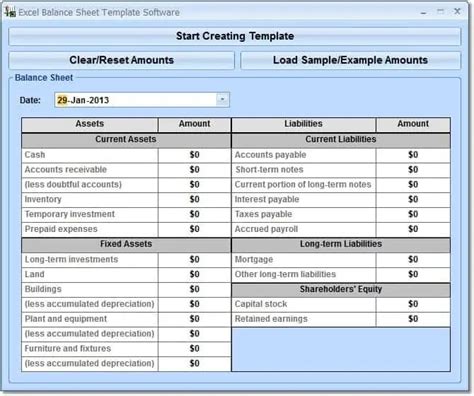
Task: Edit the Short-term notes amount
Action: 413,170
